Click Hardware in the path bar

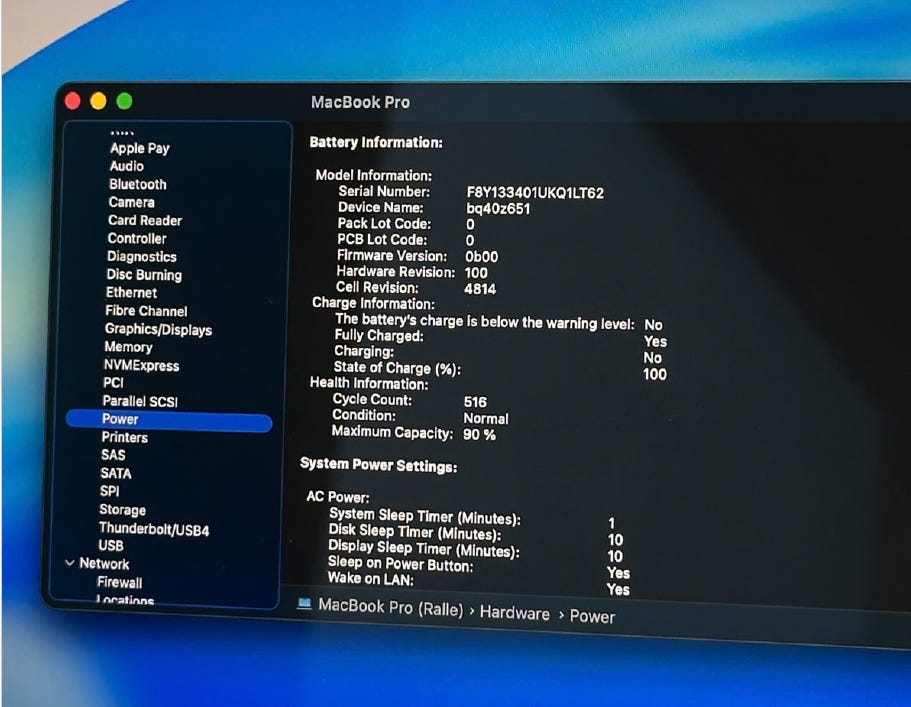(515, 613)
